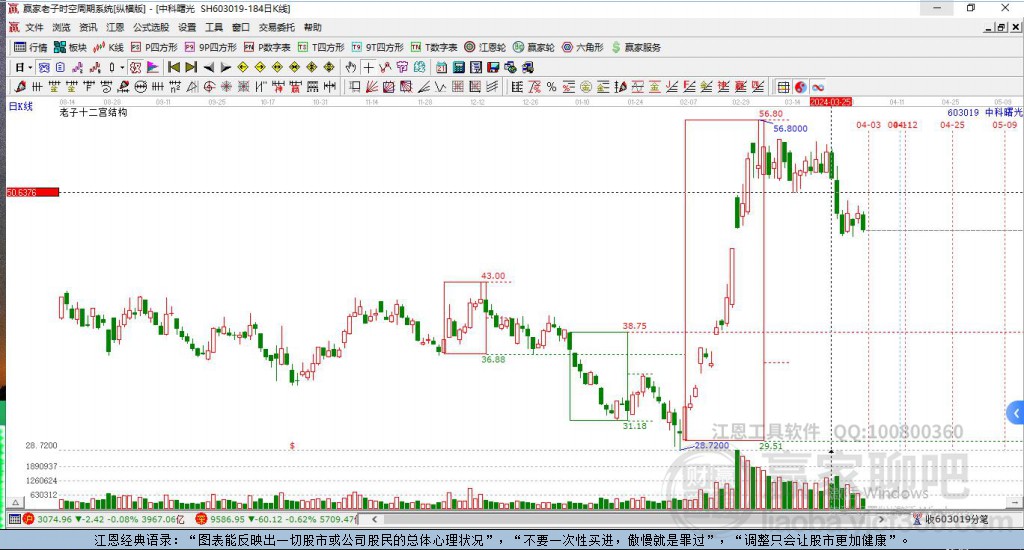The image size is (1024, 550).
Task: Click the gold 金 circle icon
Action: (x=586, y=86)
